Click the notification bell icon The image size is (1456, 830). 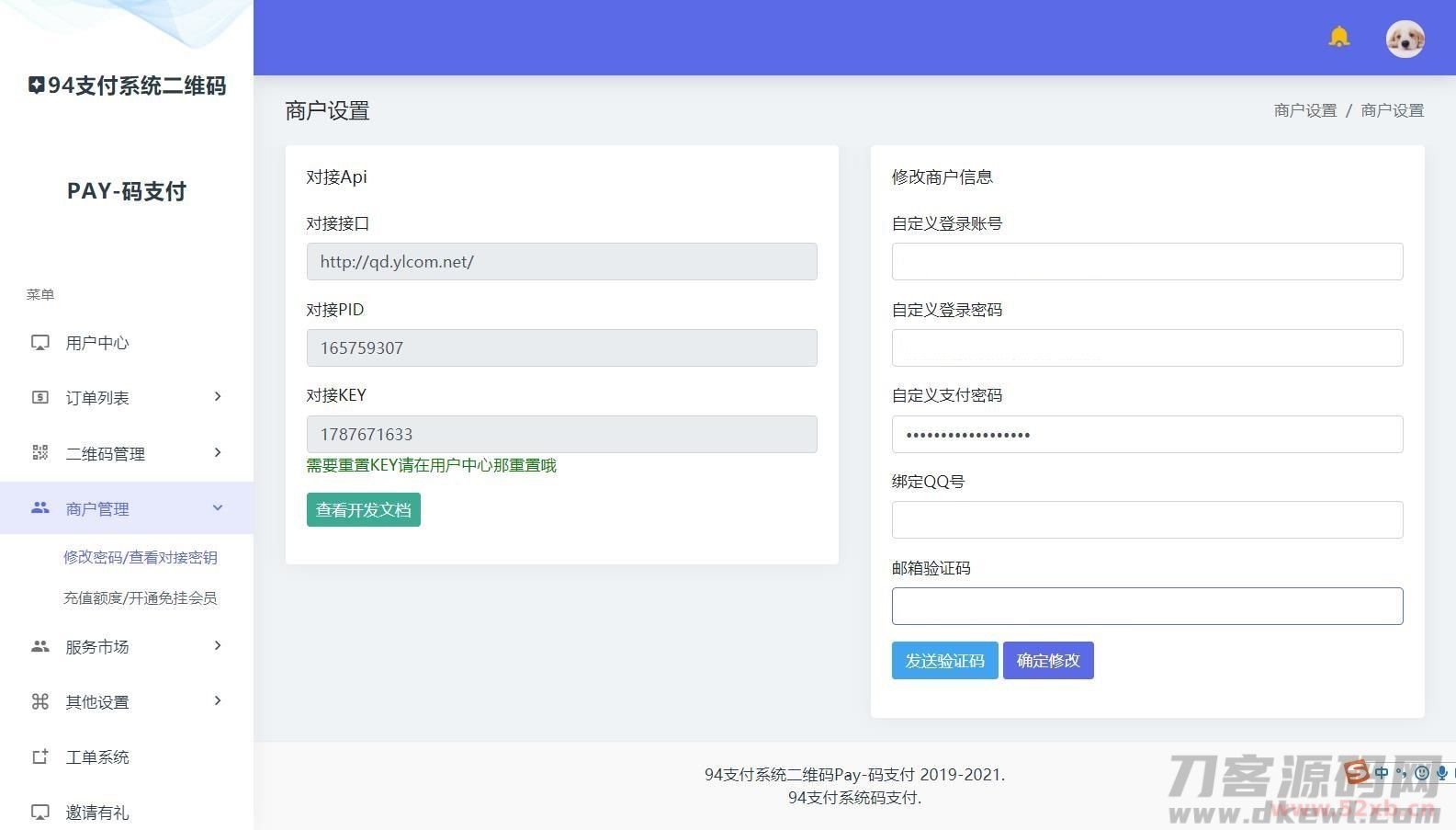(1338, 37)
